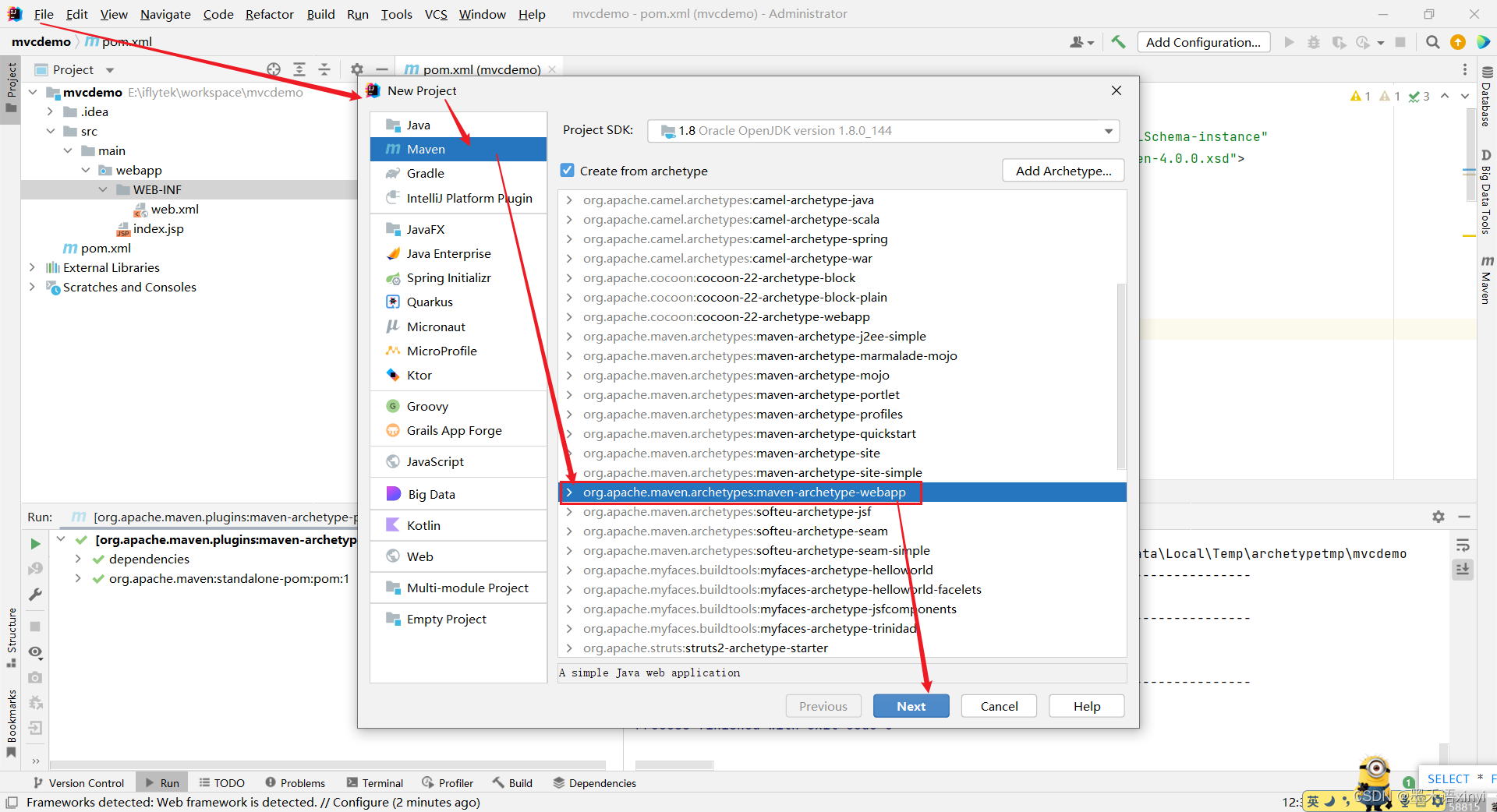This screenshot has height=812, width=1497.
Task: Toggle soft-wrap icon in Run output
Action: (1463, 545)
